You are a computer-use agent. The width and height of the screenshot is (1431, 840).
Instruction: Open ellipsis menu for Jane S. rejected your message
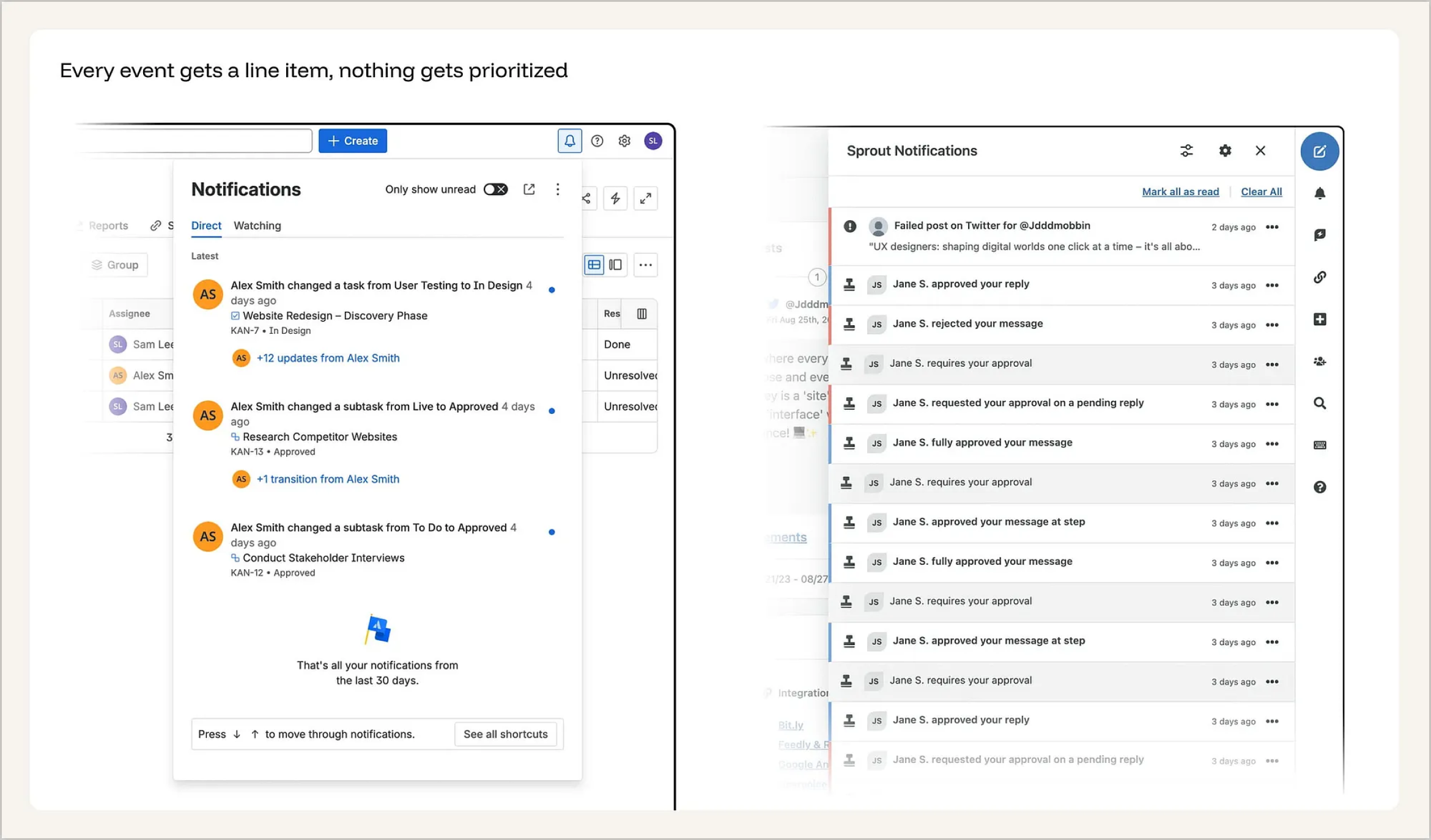[1272, 325]
